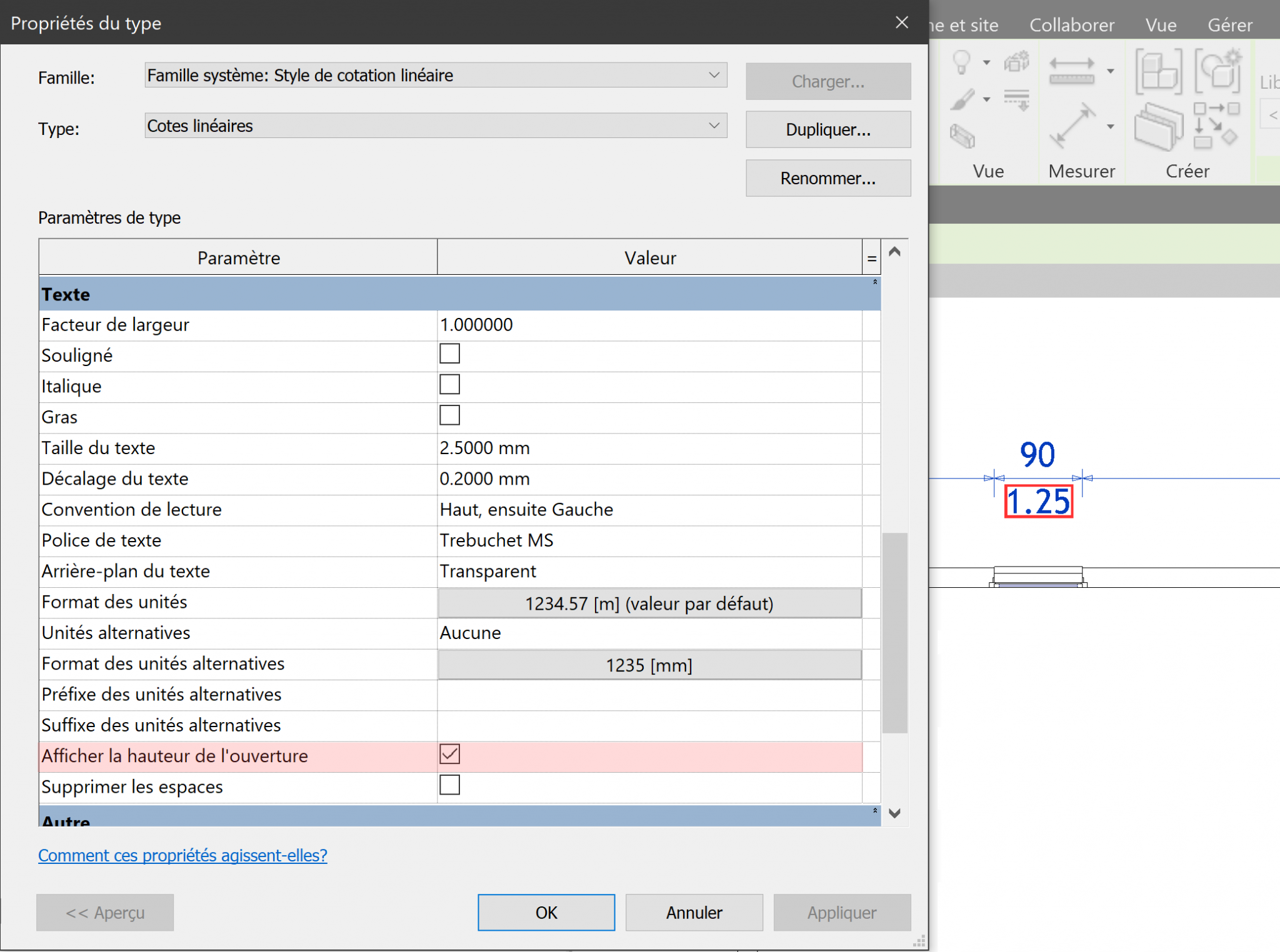Uncheck Afficher la hauteur de l'ouverture
Viewport: 1280px width, 952px height.
(x=449, y=754)
